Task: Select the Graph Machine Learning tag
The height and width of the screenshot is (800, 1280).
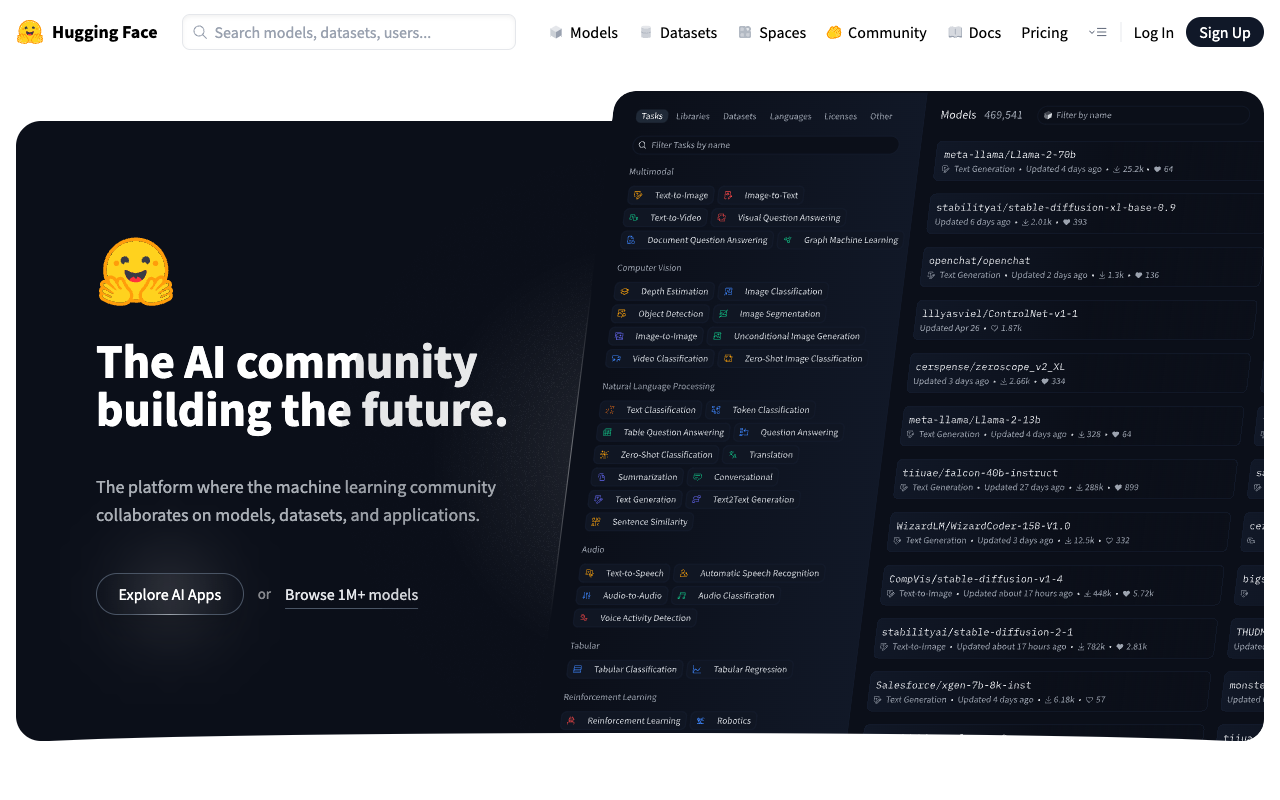Action: (841, 240)
